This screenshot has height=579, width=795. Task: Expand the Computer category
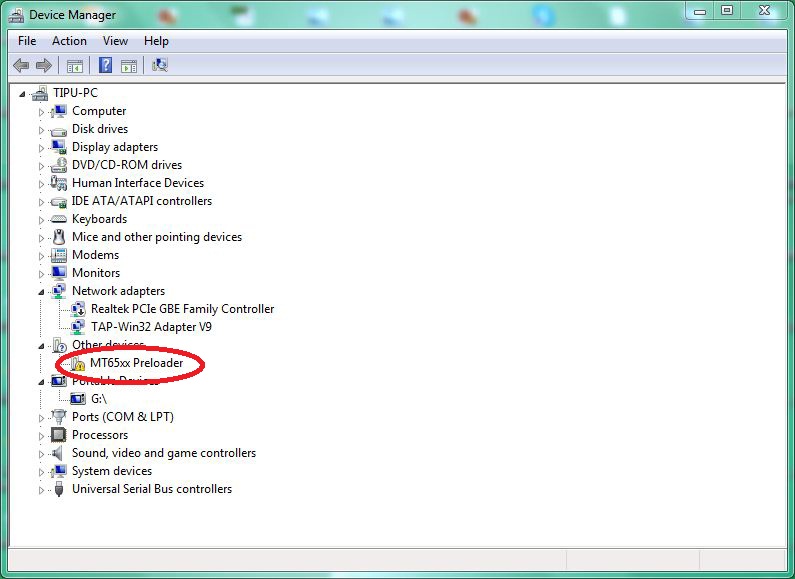41,112
